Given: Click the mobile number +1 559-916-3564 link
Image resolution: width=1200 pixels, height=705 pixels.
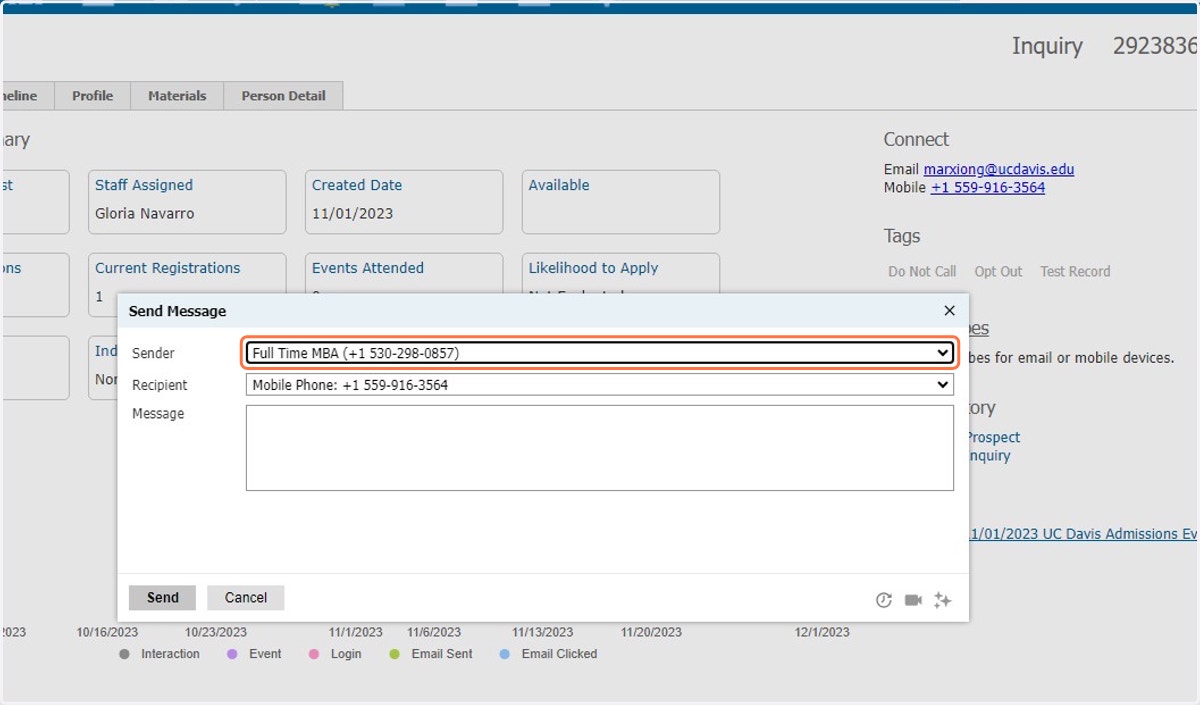Looking at the screenshot, I should point(988,187).
